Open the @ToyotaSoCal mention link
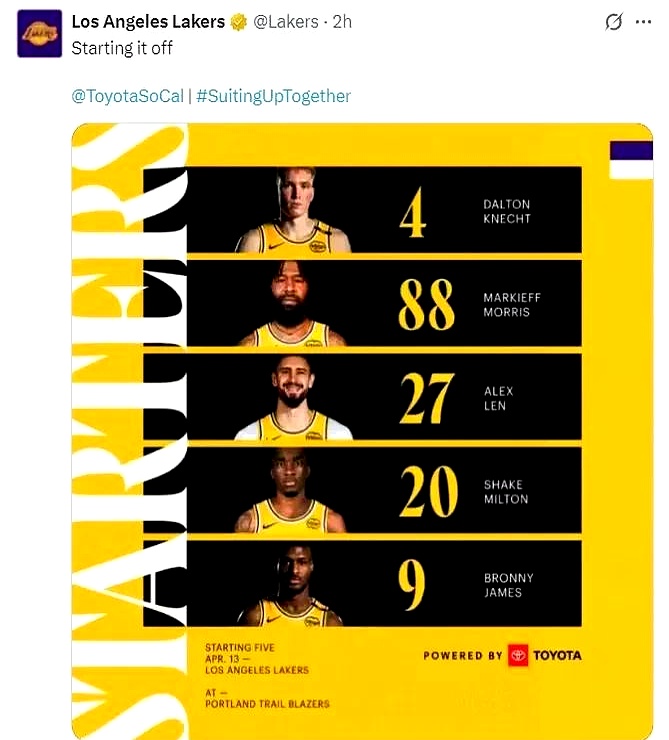 pyautogui.click(x=127, y=97)
